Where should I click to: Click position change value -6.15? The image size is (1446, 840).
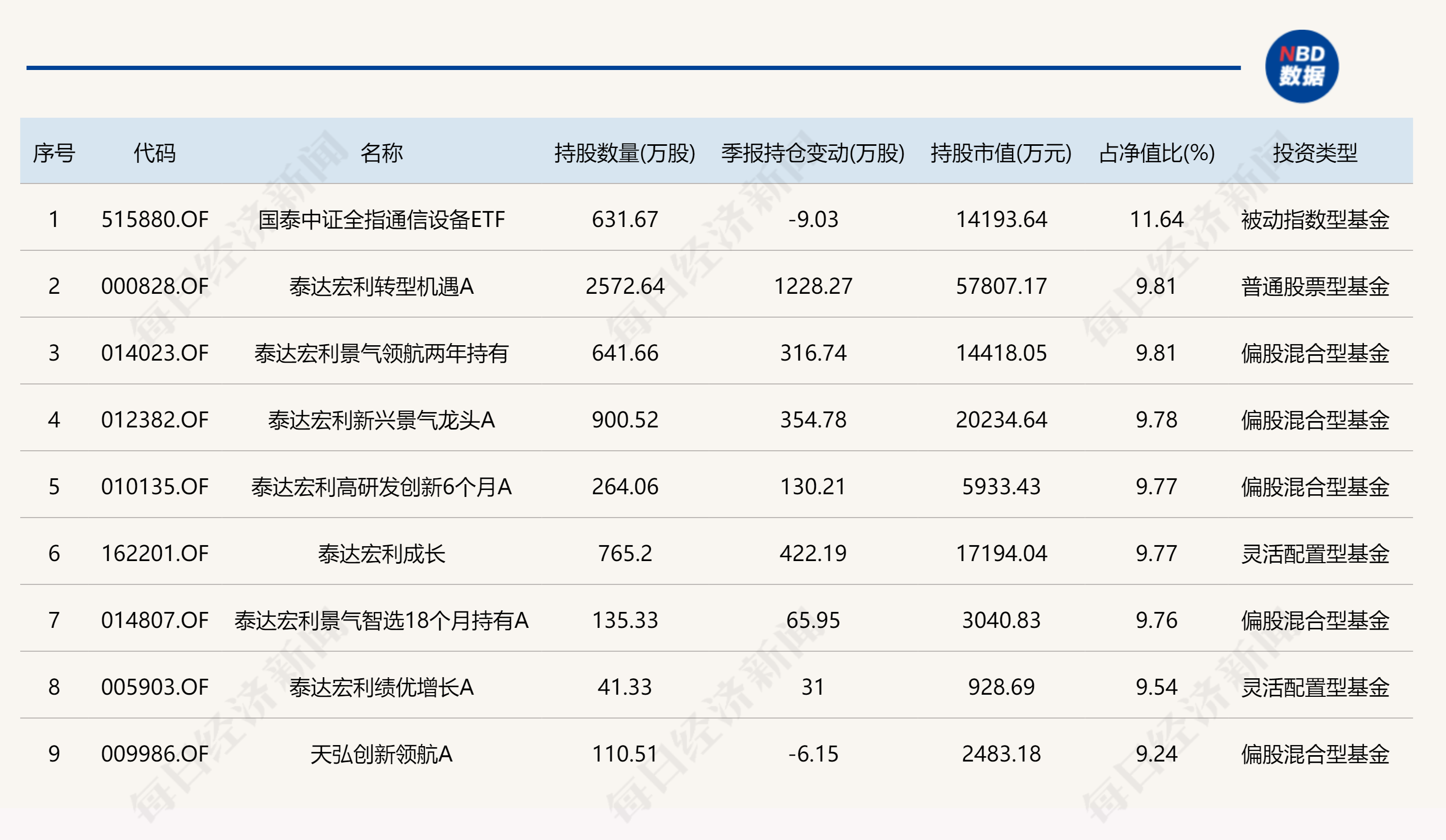pyautogui.click(x=813, y=755)
